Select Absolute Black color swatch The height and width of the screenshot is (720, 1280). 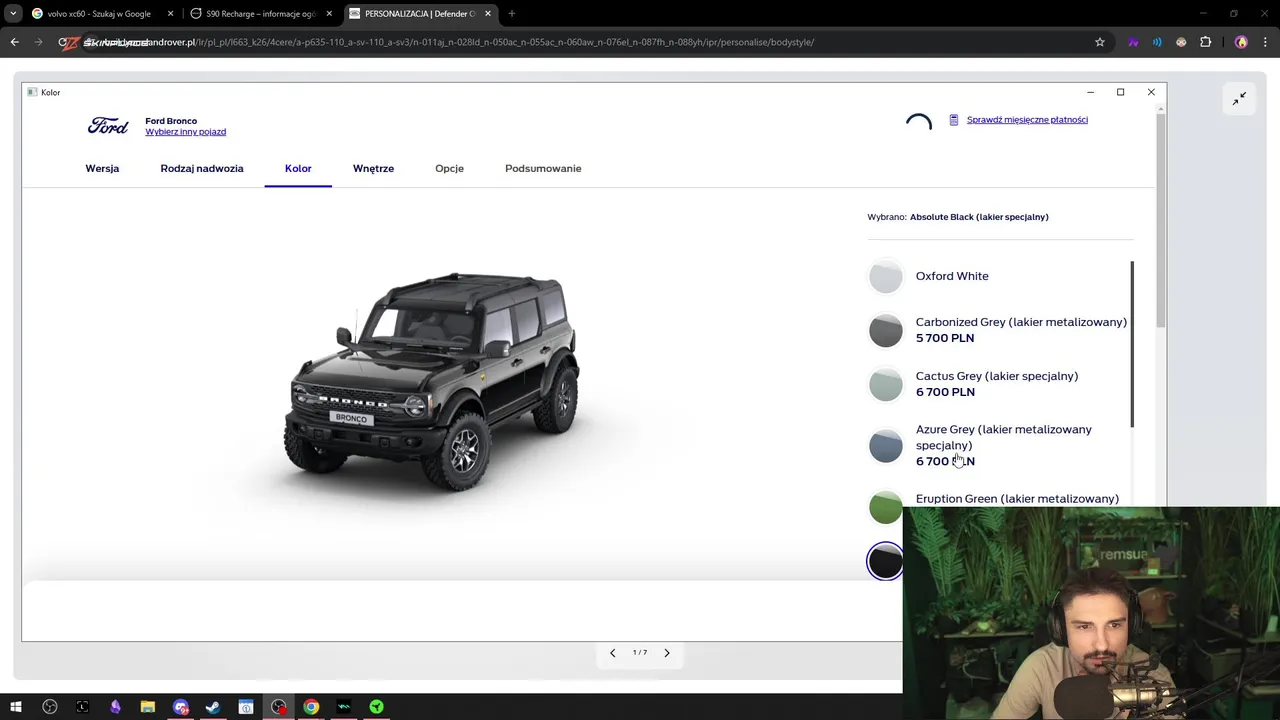pos(885,561)
